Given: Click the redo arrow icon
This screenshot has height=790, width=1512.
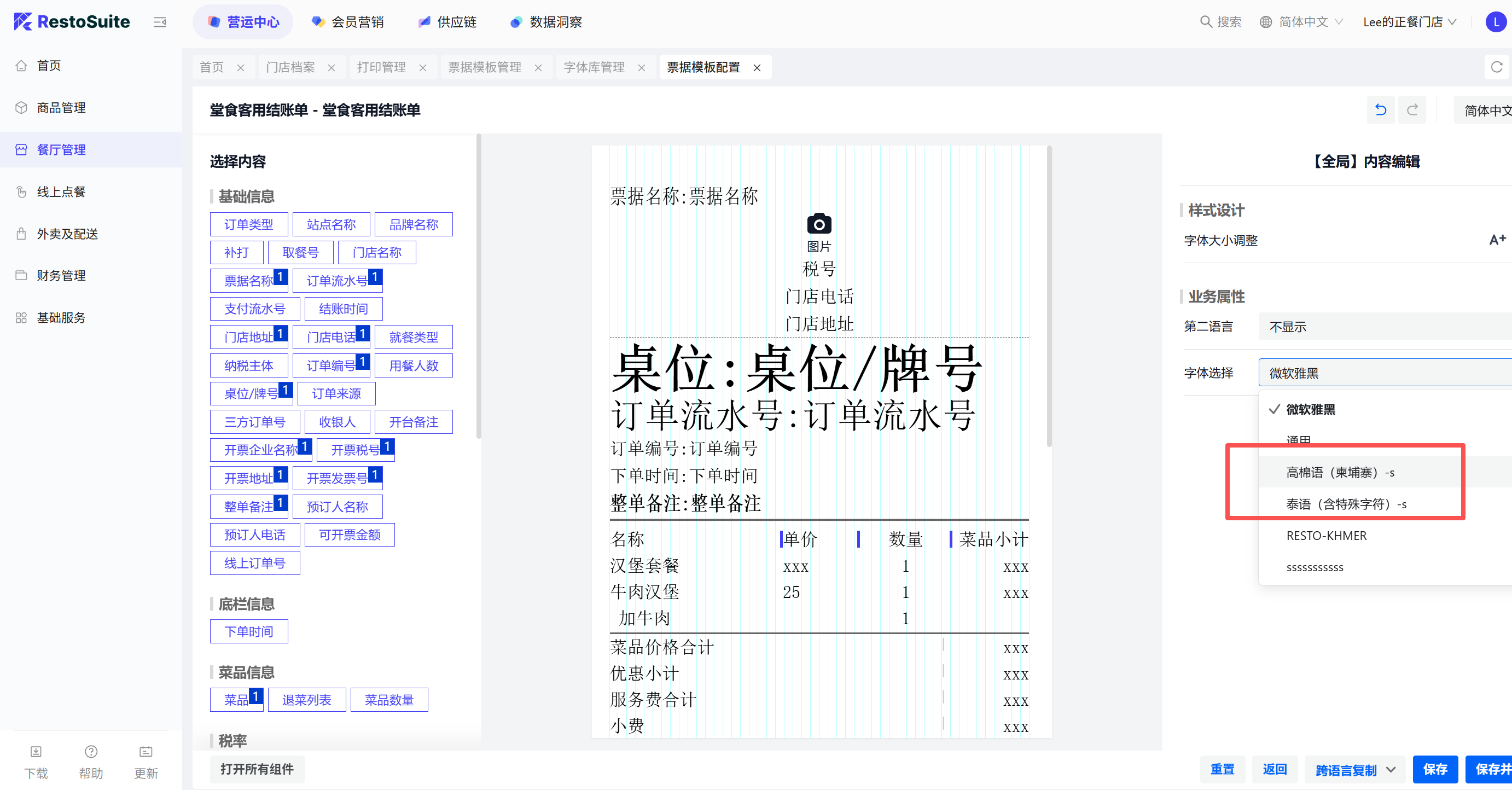Looking at the screenshot, I should tap(1412, 110).
